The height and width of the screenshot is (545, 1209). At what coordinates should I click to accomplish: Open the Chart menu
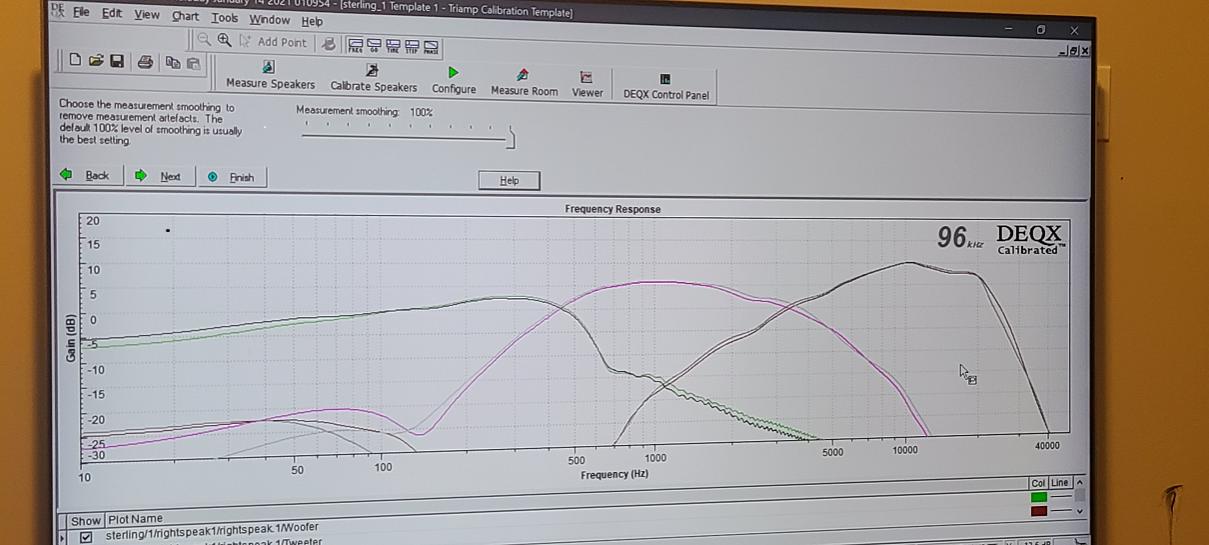[x=185, y=16]
